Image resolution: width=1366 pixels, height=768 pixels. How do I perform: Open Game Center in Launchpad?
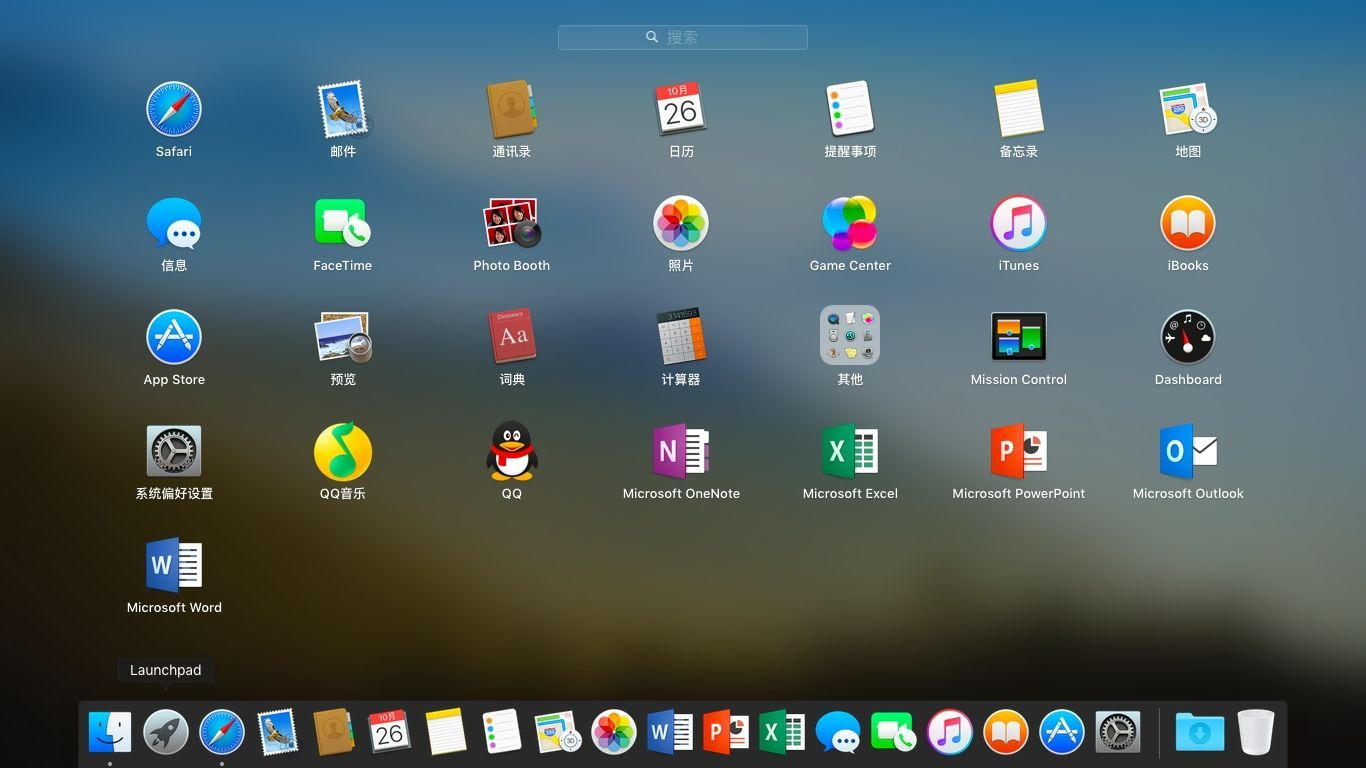tap(850, 223)
